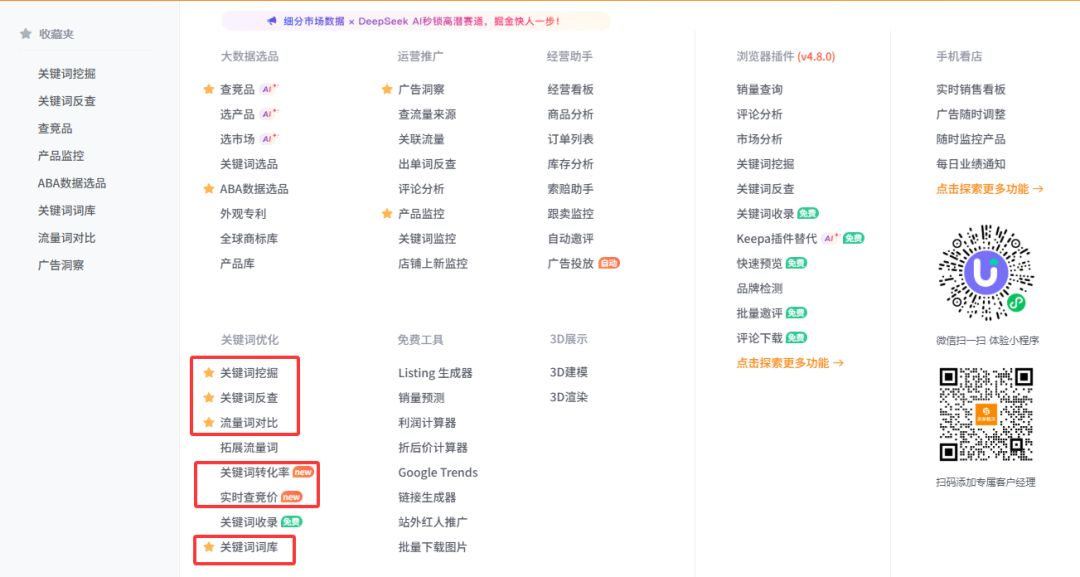The image size is (1080, 577).
Task: Click the star beside ABA数据选品
Action: click(x=209, y=188)
